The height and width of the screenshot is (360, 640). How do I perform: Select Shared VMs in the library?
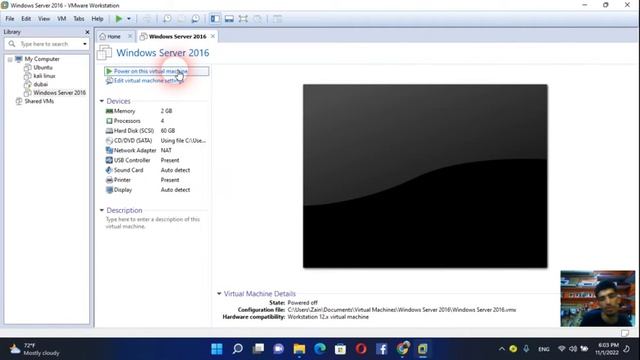click(39, 101)
